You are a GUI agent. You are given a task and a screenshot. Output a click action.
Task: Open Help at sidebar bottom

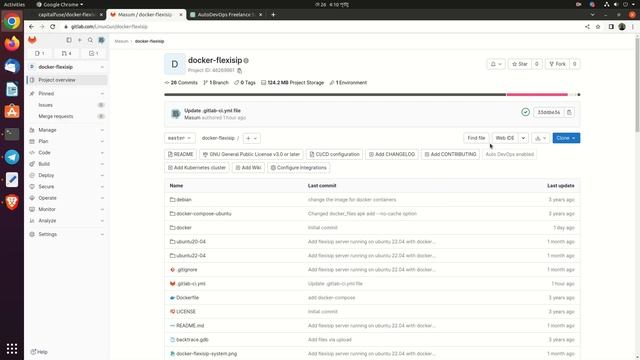pyautogui.click(x=39, y=352)
